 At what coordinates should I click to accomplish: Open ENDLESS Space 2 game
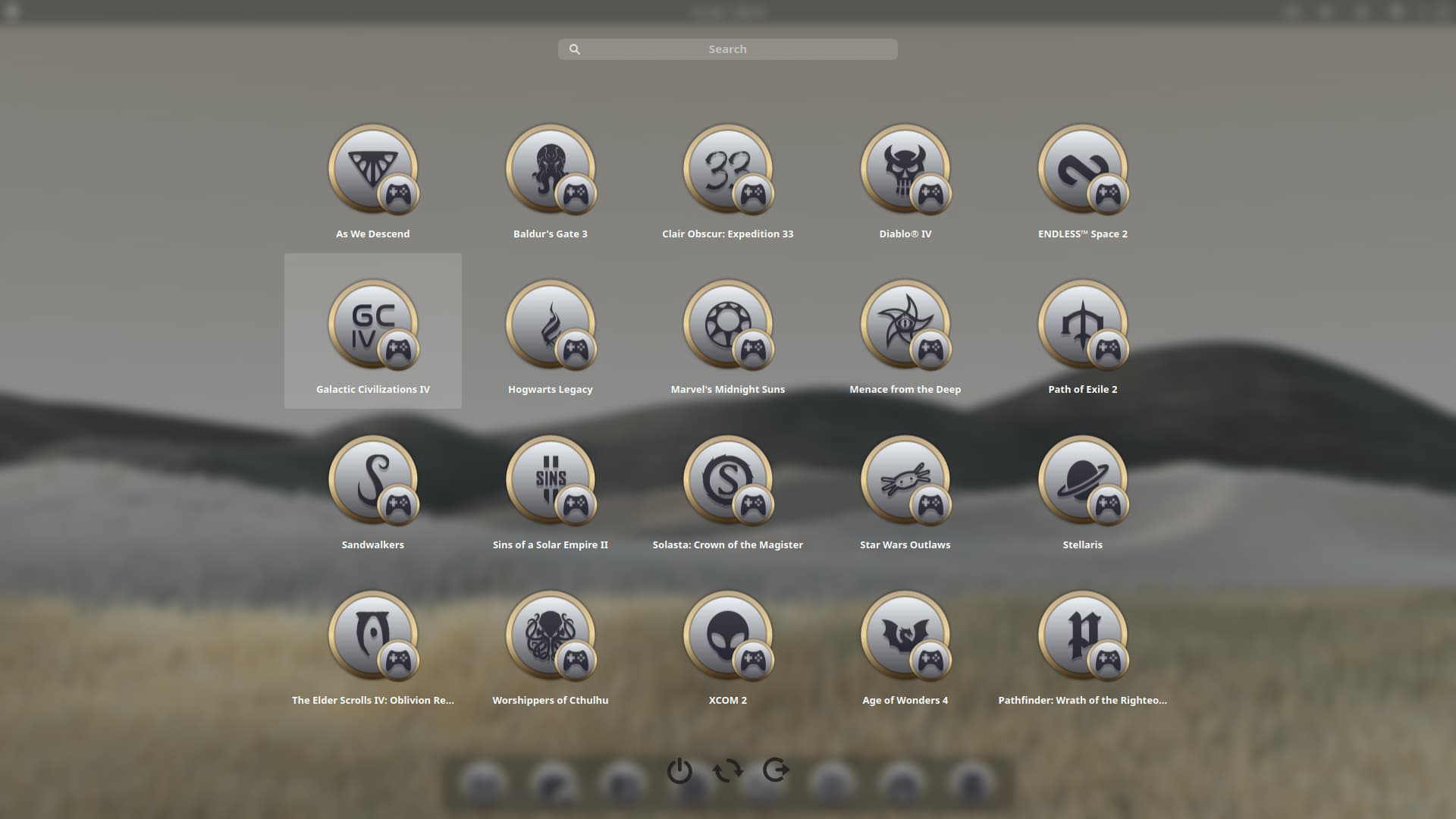(x=1082, y=170)
